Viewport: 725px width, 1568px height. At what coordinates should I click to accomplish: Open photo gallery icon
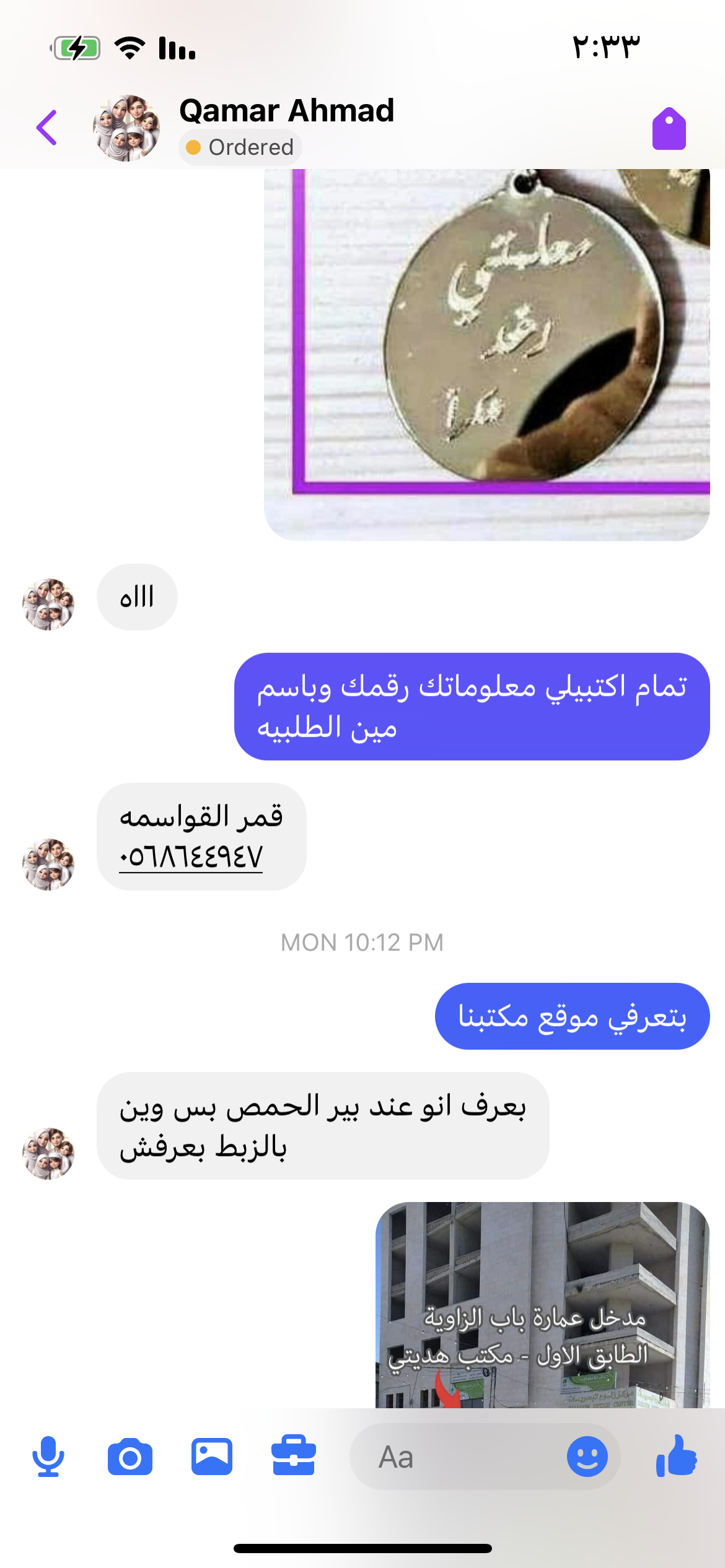[212, 1457]
